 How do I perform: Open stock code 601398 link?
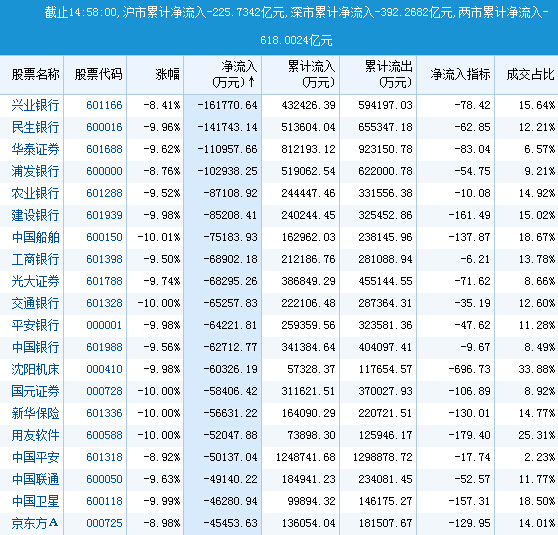pos(104,259)
